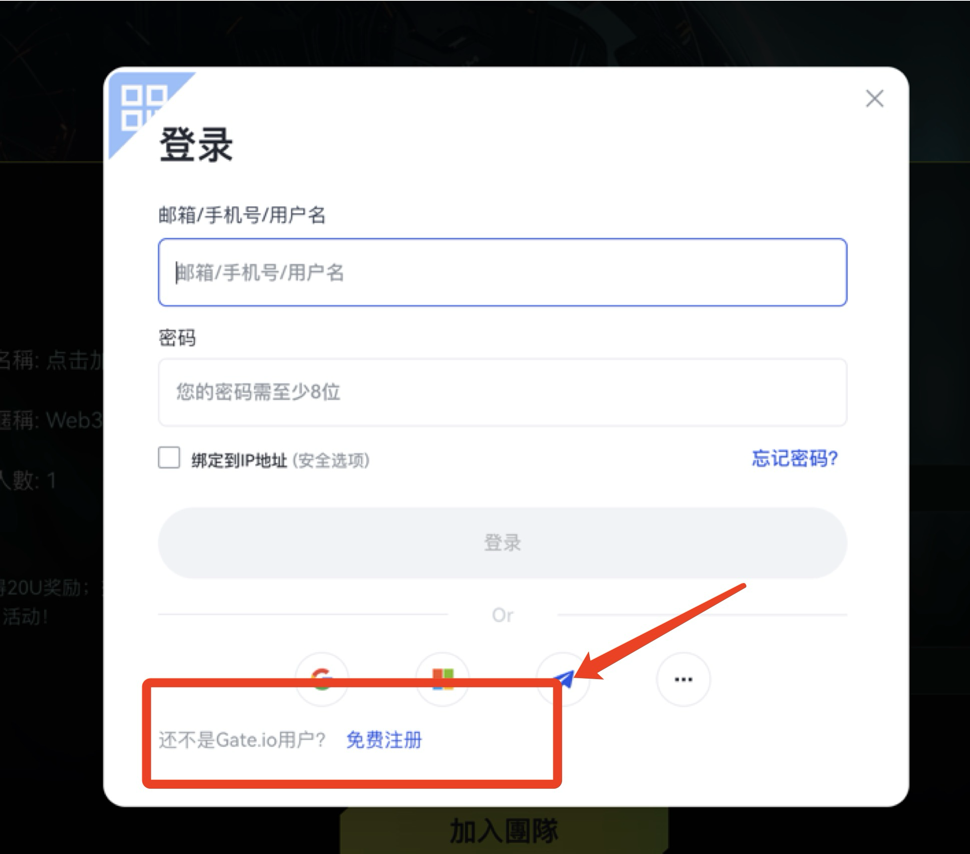This screenshot has height=854, width=970.
Task: Click the 登录 dialog heading
Action: pos(196,144)
